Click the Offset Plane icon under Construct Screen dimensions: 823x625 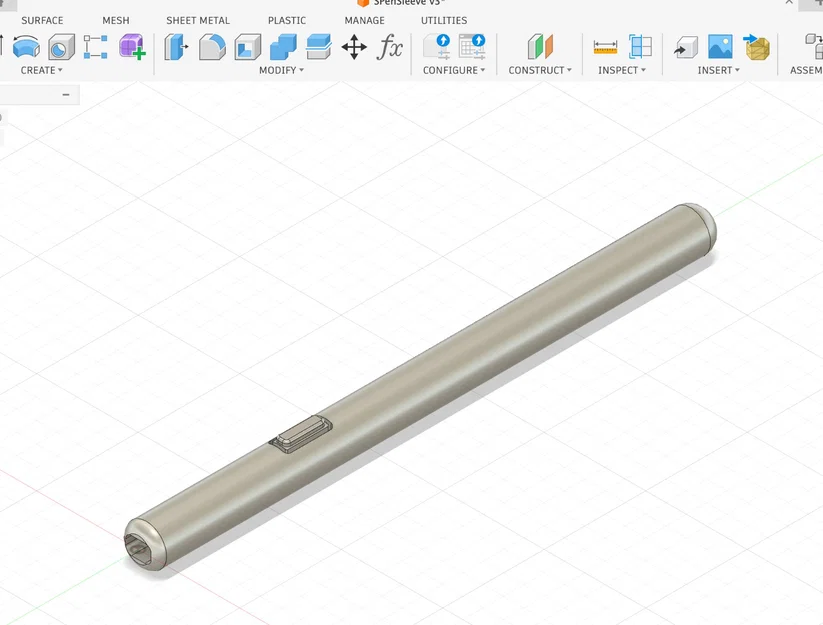(x=539, y=46)
